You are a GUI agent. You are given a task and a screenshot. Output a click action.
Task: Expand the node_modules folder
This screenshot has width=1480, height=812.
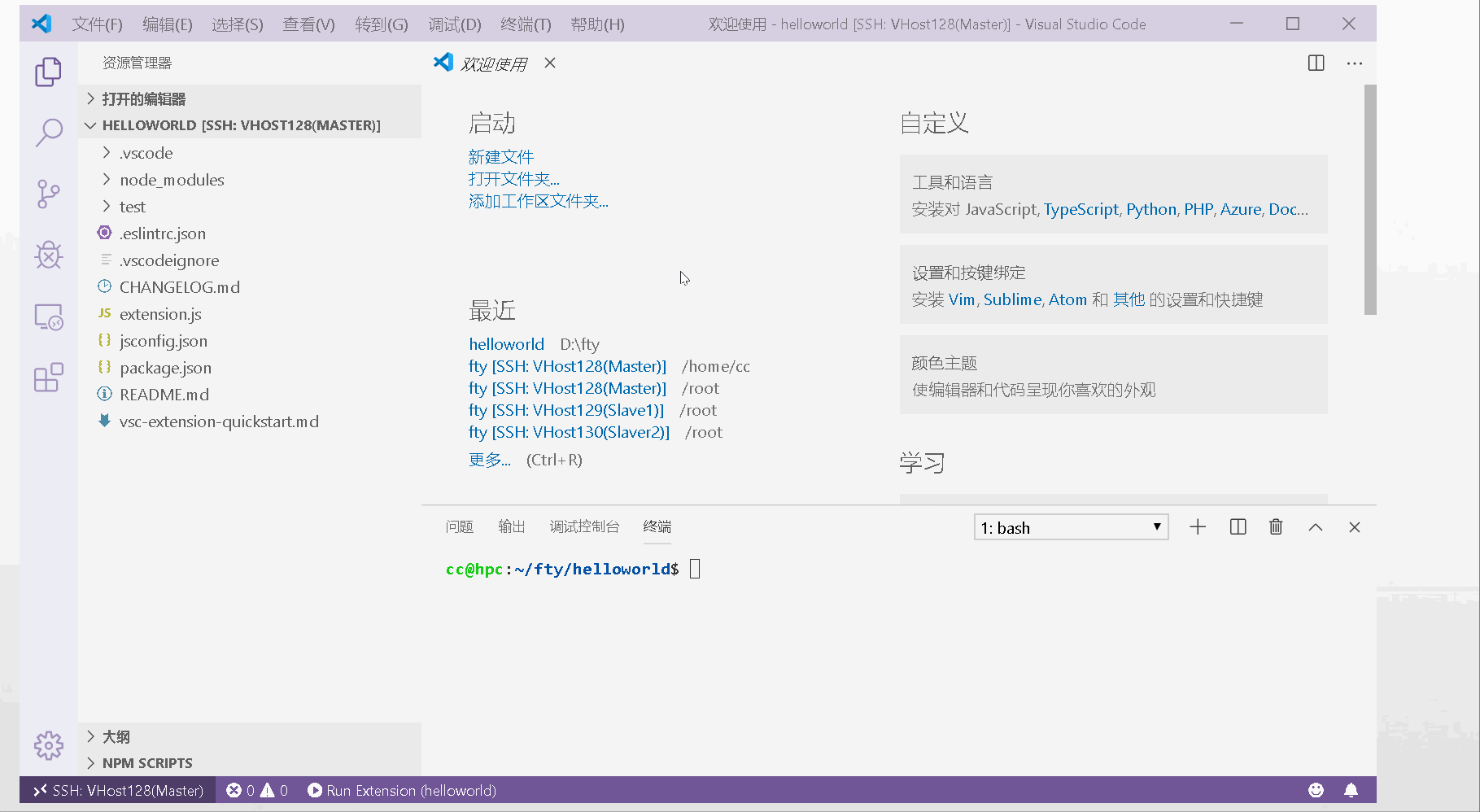tap(250, 180)
